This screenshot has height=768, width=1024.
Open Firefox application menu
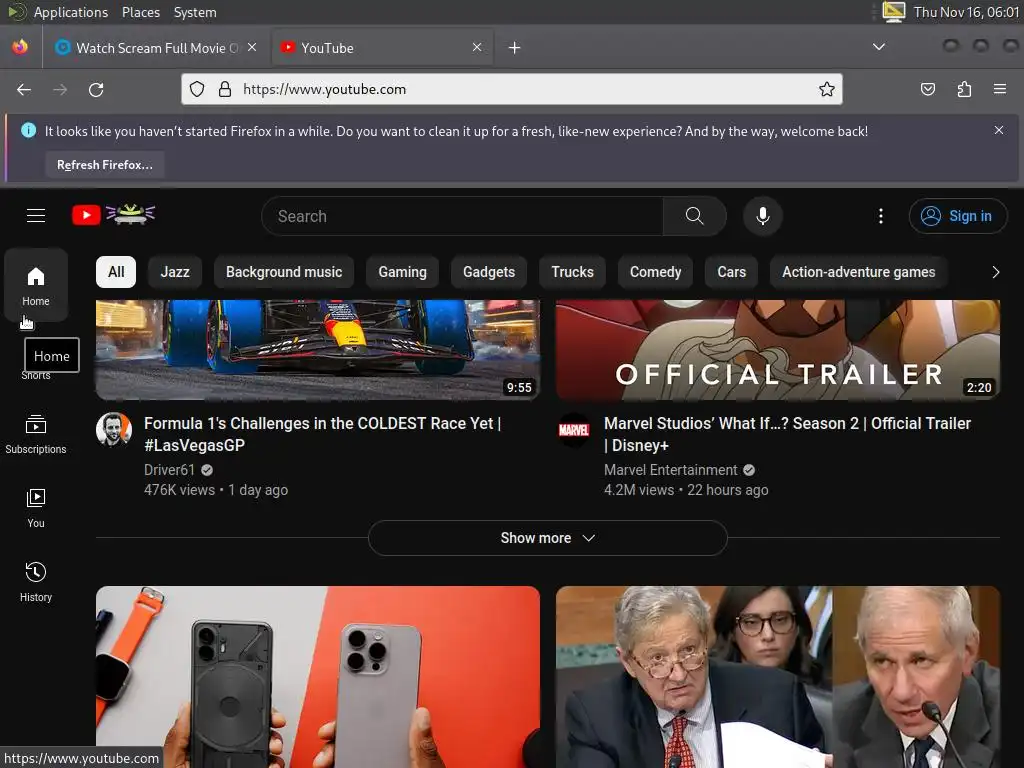point(999,89)
